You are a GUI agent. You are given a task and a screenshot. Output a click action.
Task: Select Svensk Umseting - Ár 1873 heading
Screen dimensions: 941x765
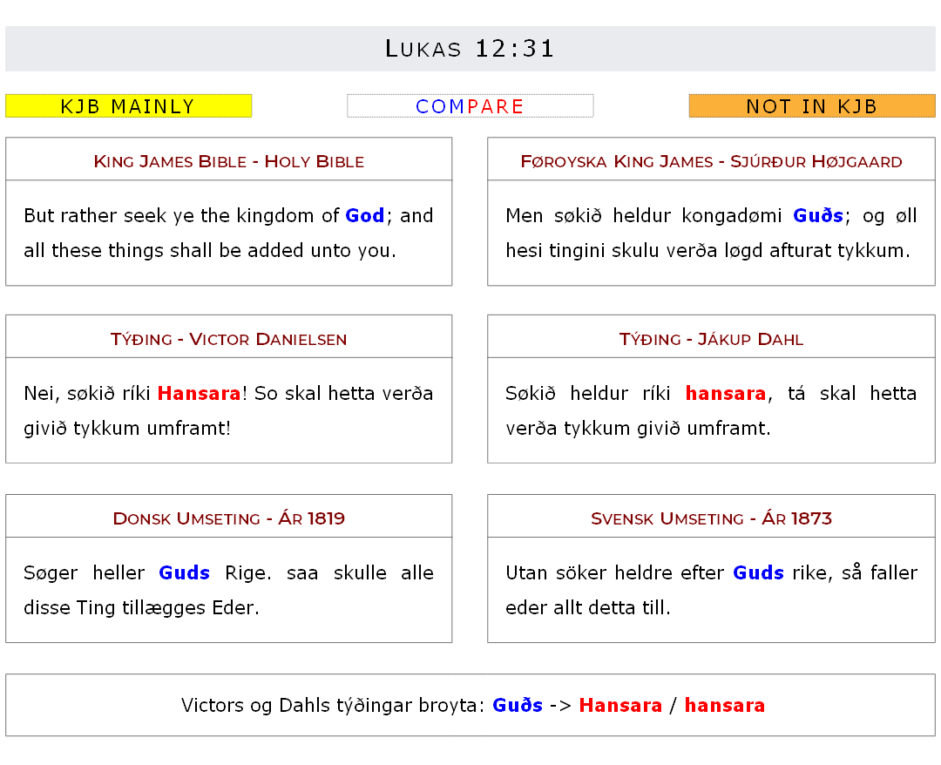pos(711,518)
